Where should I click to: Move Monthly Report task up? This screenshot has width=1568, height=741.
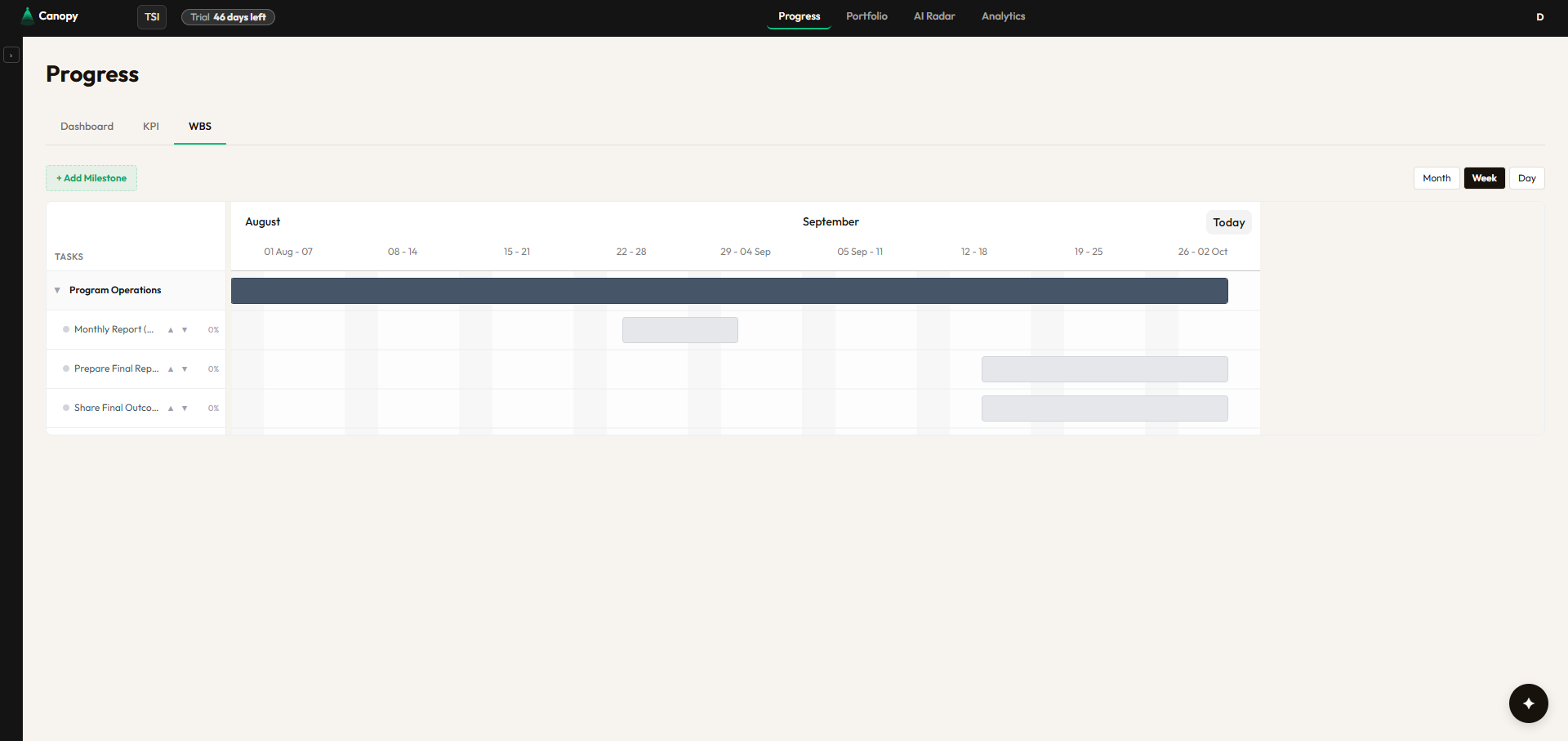[x=171, y=330]
